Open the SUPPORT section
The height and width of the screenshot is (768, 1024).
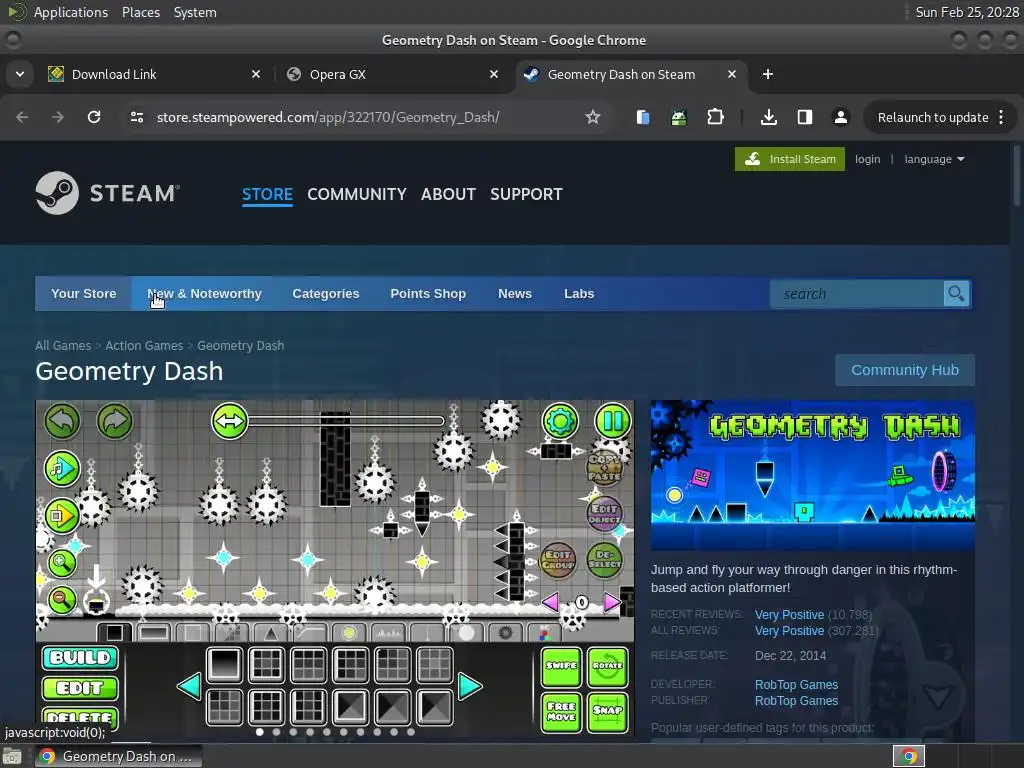coord(526,195)
